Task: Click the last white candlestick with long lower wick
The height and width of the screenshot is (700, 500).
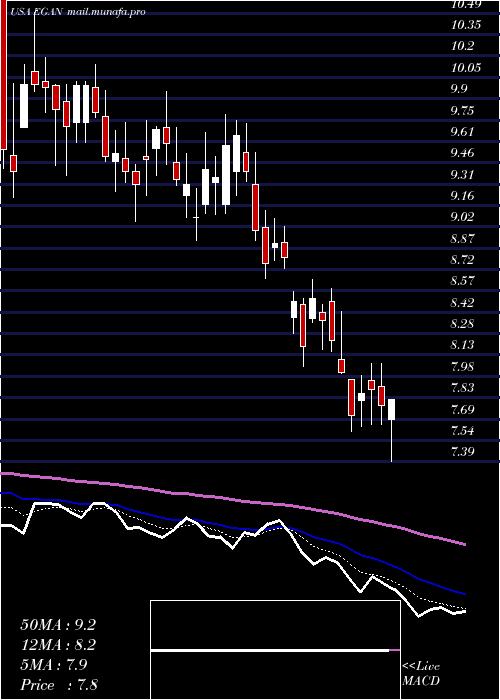Action: (x=392, y=430)
